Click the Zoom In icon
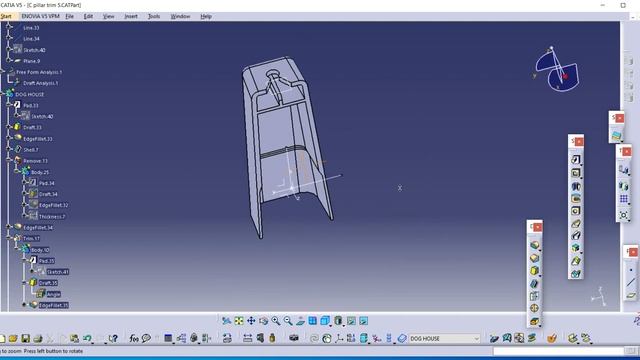 point(276,321)
